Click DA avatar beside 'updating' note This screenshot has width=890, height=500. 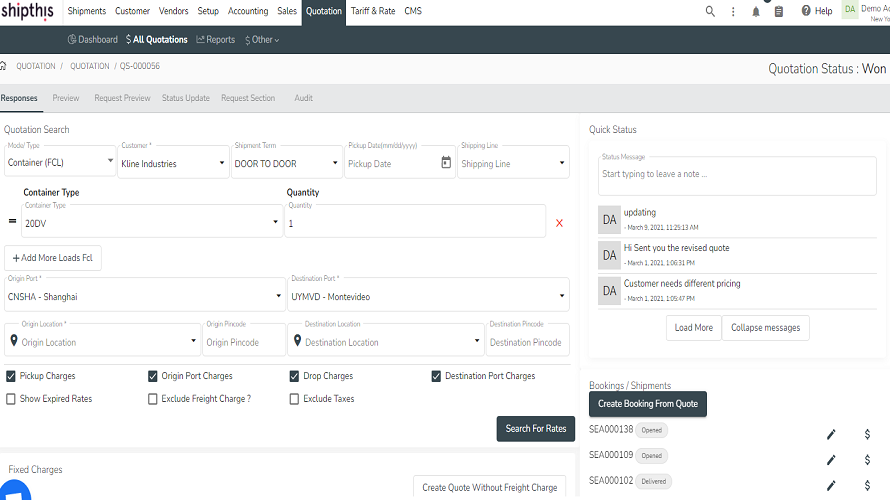[610, 220]
